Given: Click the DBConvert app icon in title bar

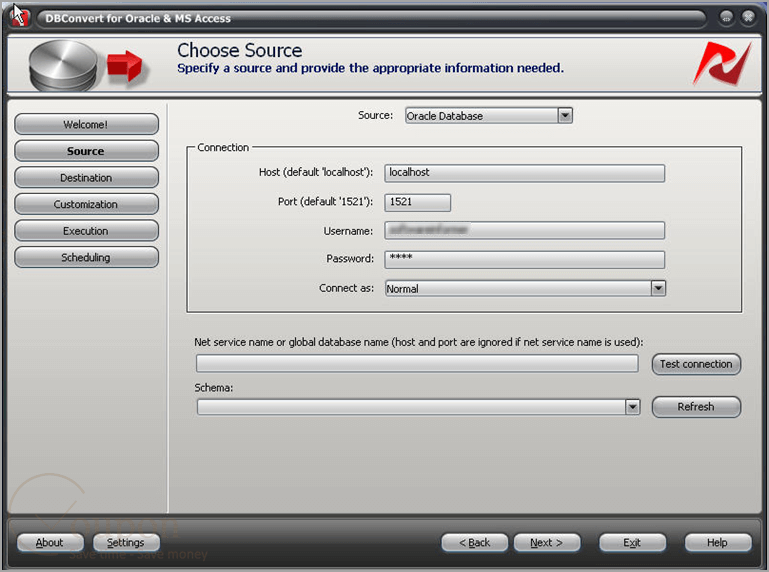Looking at the screenshot, I should click(20, 17).
